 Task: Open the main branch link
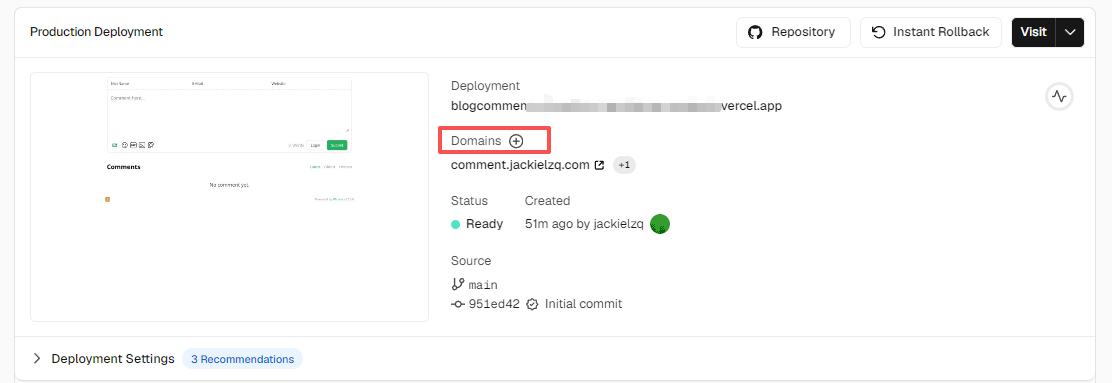483,285
